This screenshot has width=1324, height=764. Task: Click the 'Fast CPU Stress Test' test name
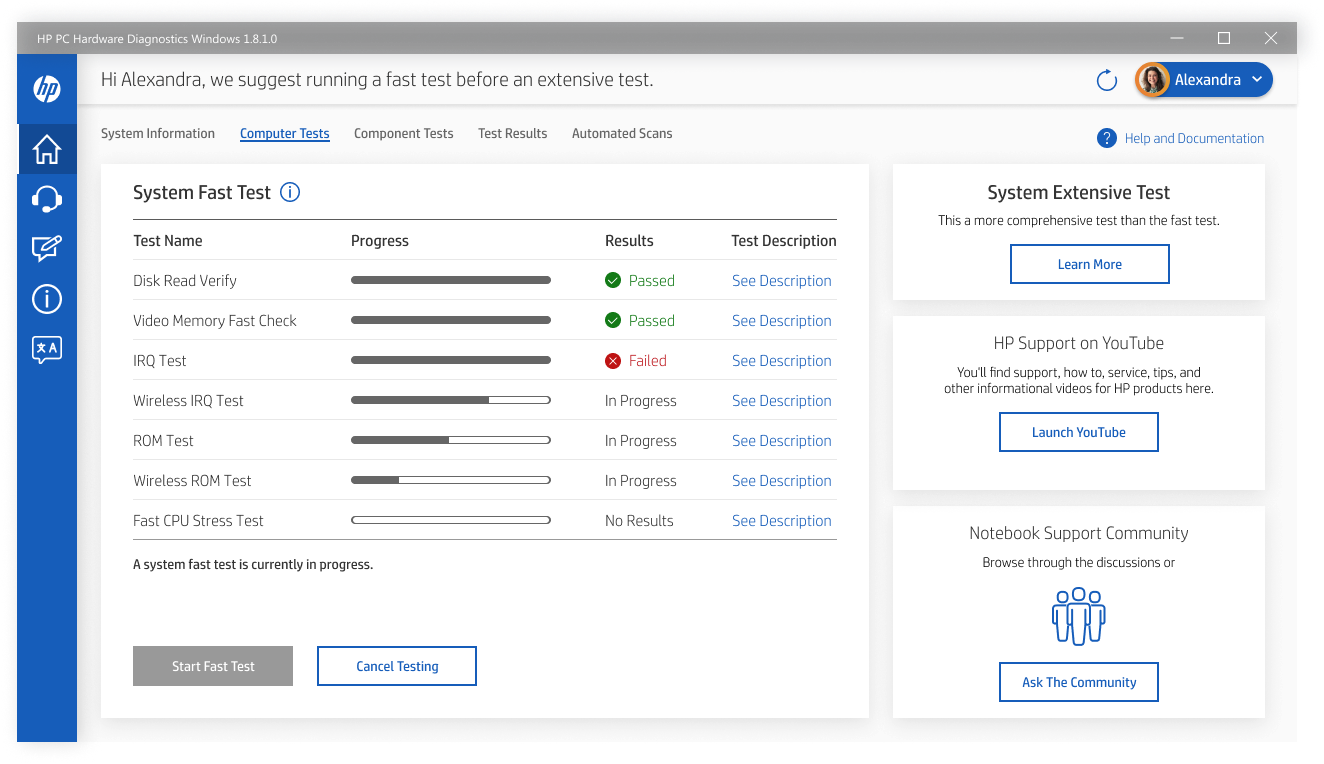[x=198, y=521]
